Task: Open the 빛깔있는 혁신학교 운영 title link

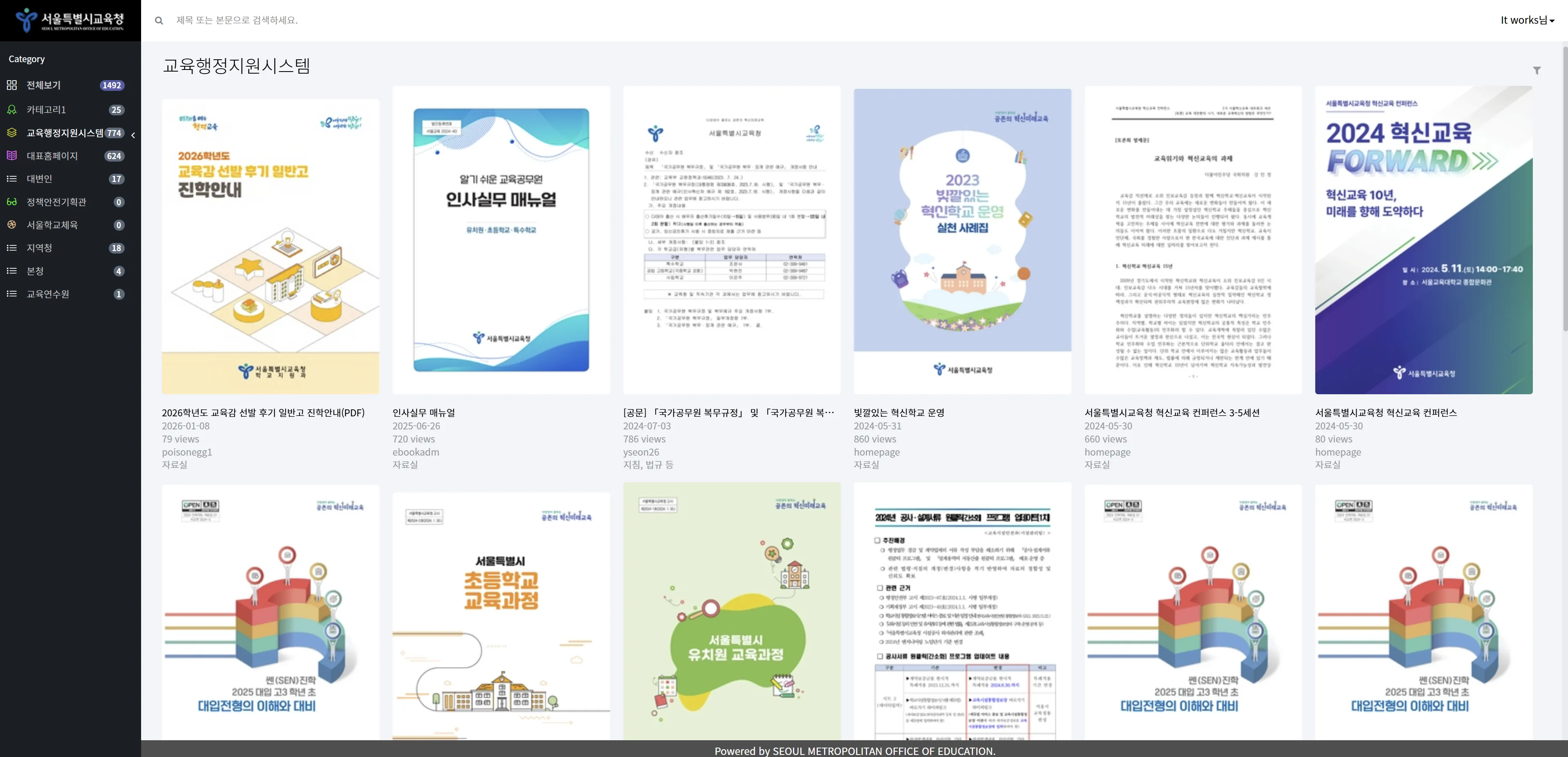Action: 899,413
